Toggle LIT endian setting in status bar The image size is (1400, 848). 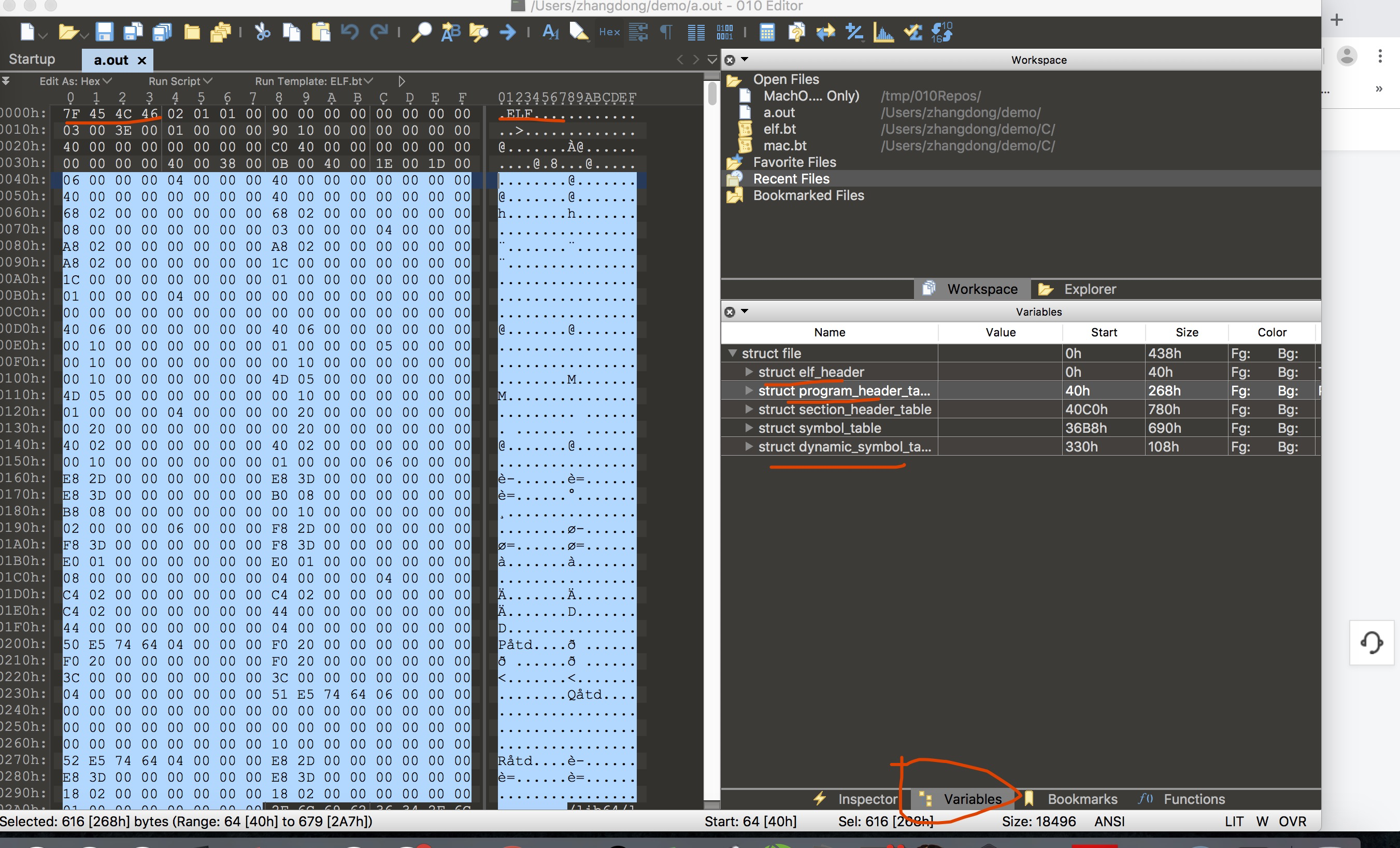(x=1234, y=821)
